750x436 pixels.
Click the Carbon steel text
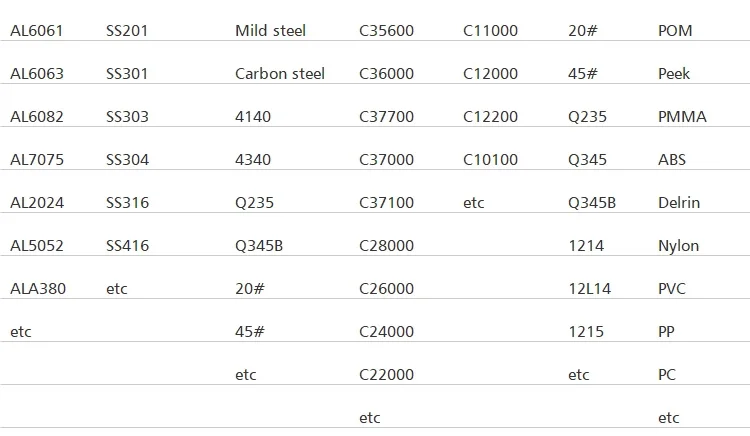(280, 74)
